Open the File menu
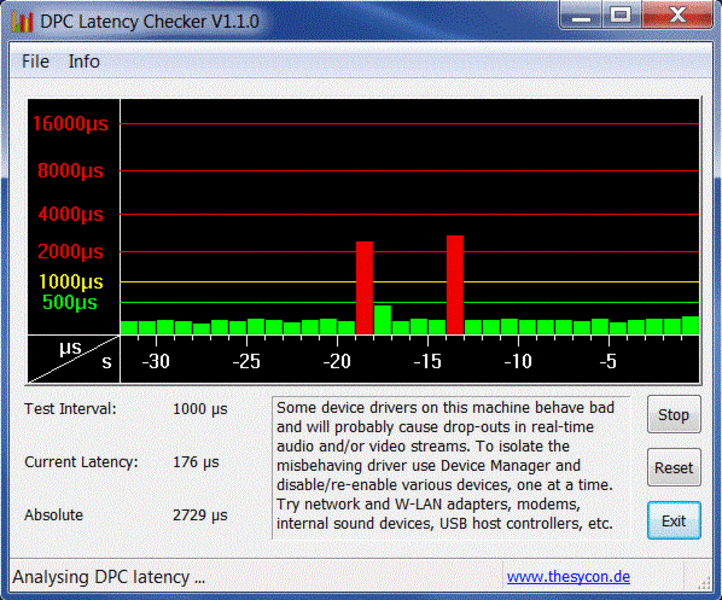Screen dimensions: 722x600 [35, 61]
